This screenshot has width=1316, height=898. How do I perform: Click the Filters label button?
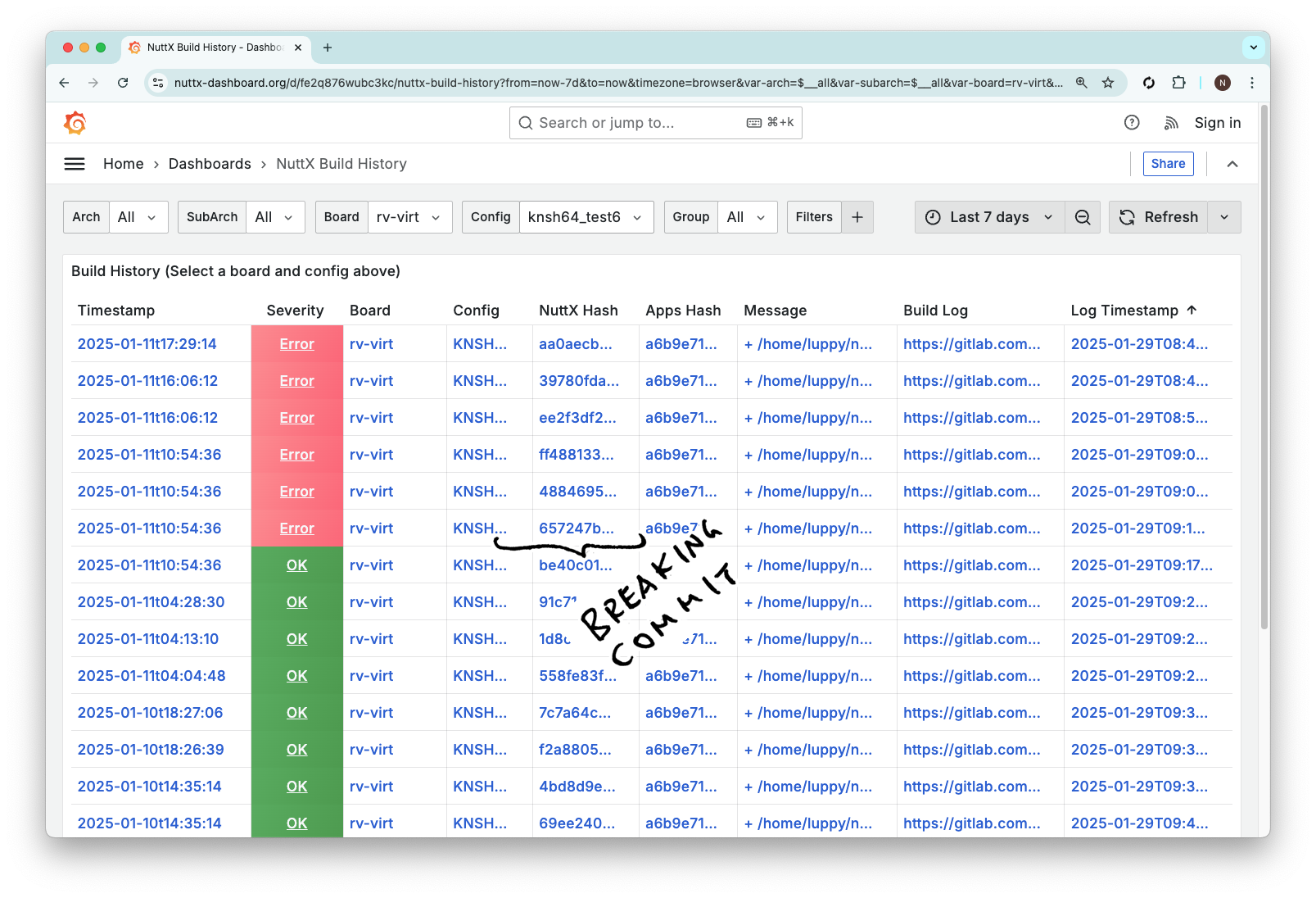(x=814, y=217)
